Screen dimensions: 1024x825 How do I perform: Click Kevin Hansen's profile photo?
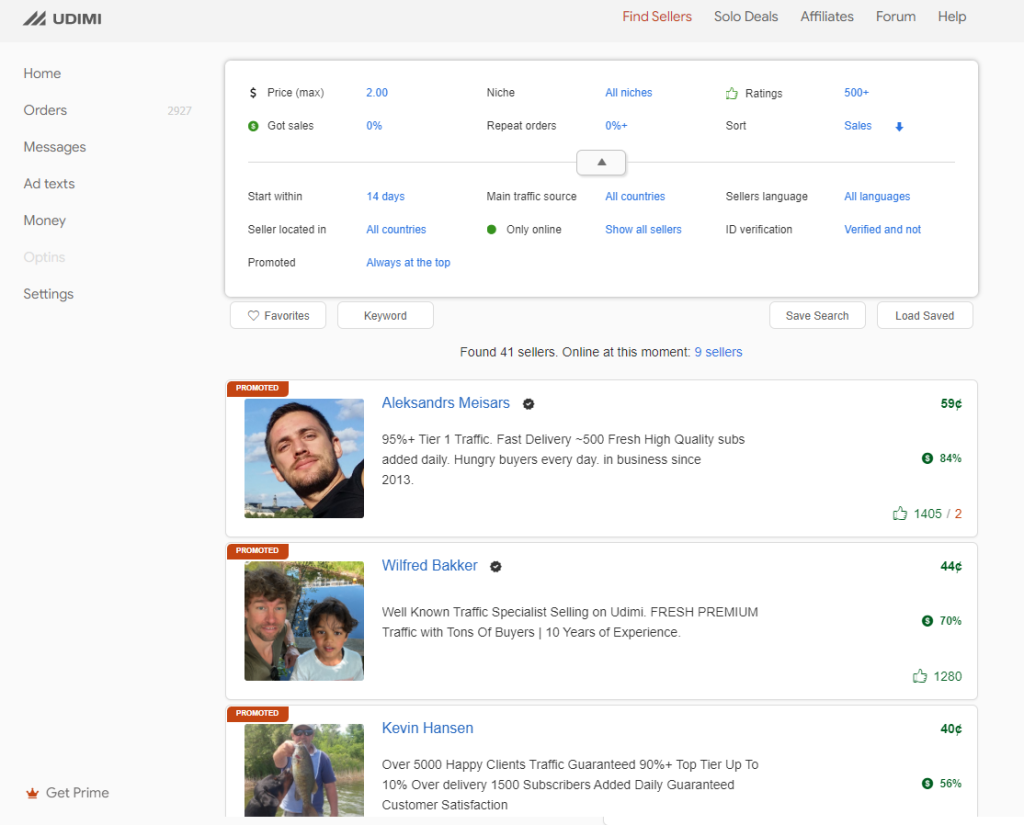pos(304,770)
